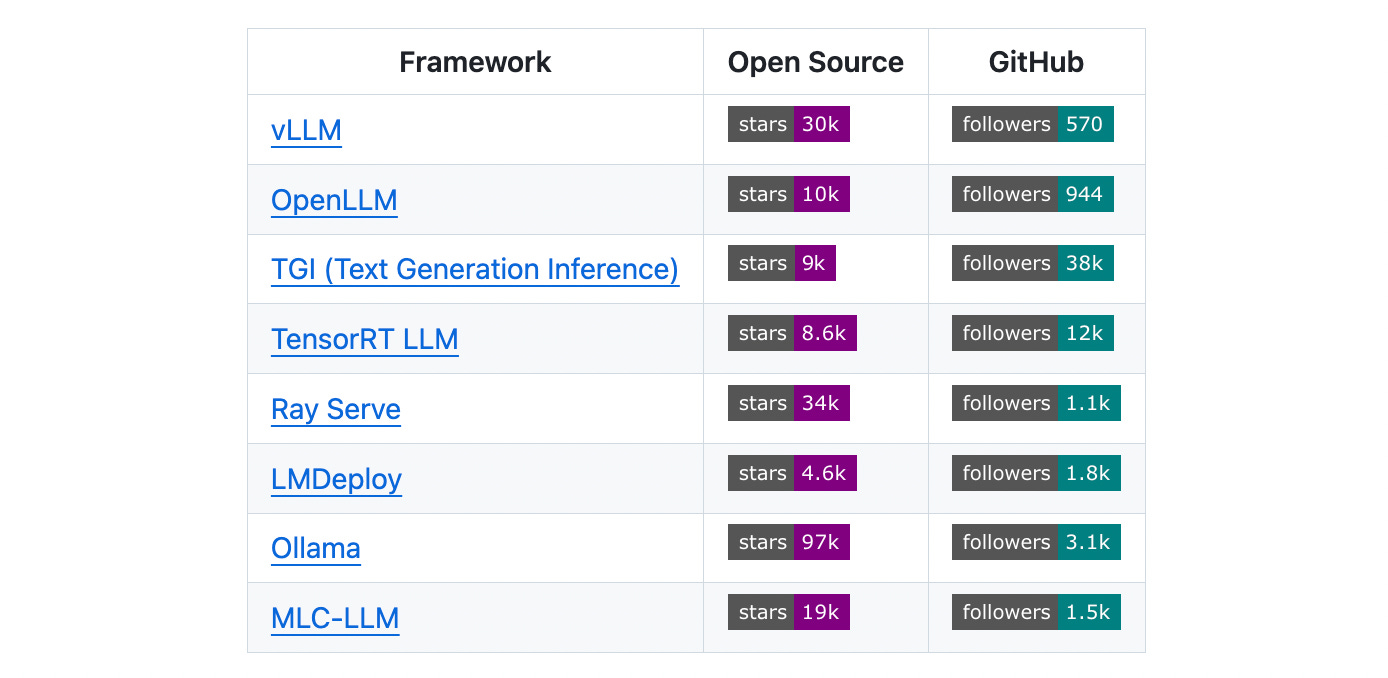1388x678 pixels.
Task: Click the TGI followers 38k badge
Action: click(1033, 263)
